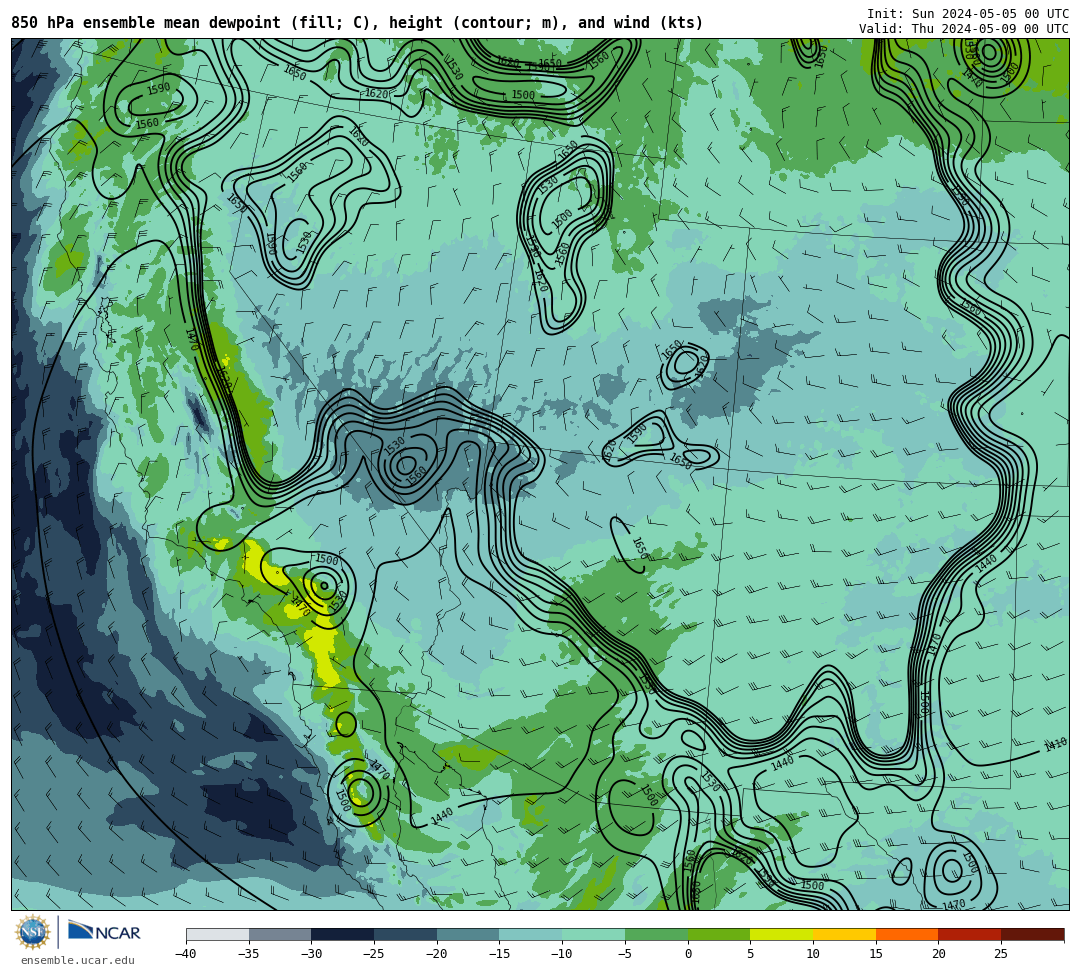Pick the olive green 0 to 5 colorbar segment
This screenshot has height=973, width=1080.
coord(719,934)
